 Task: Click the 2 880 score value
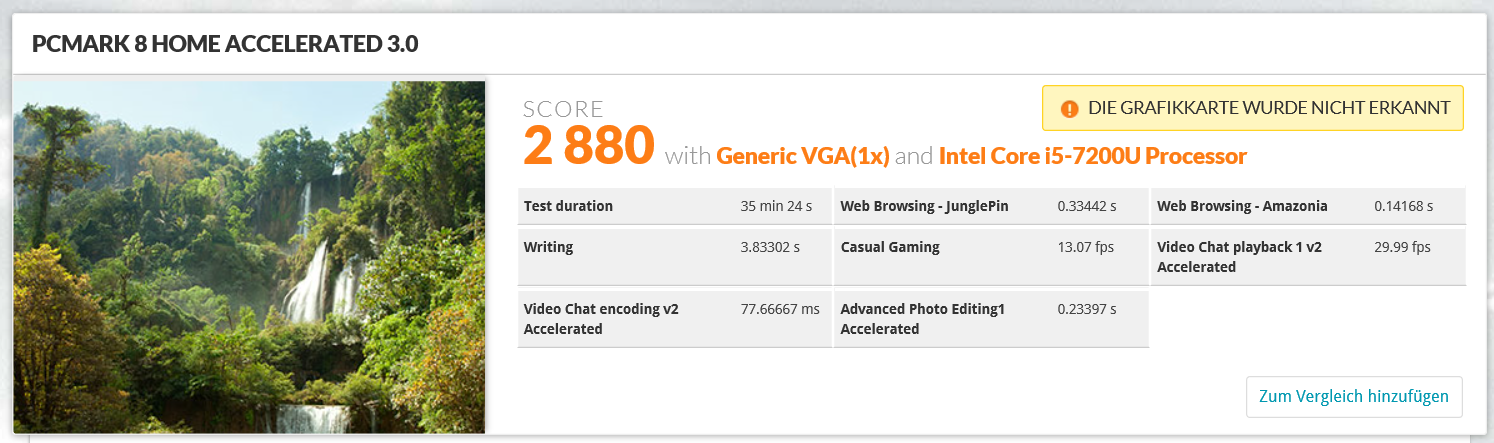(588, 146)
